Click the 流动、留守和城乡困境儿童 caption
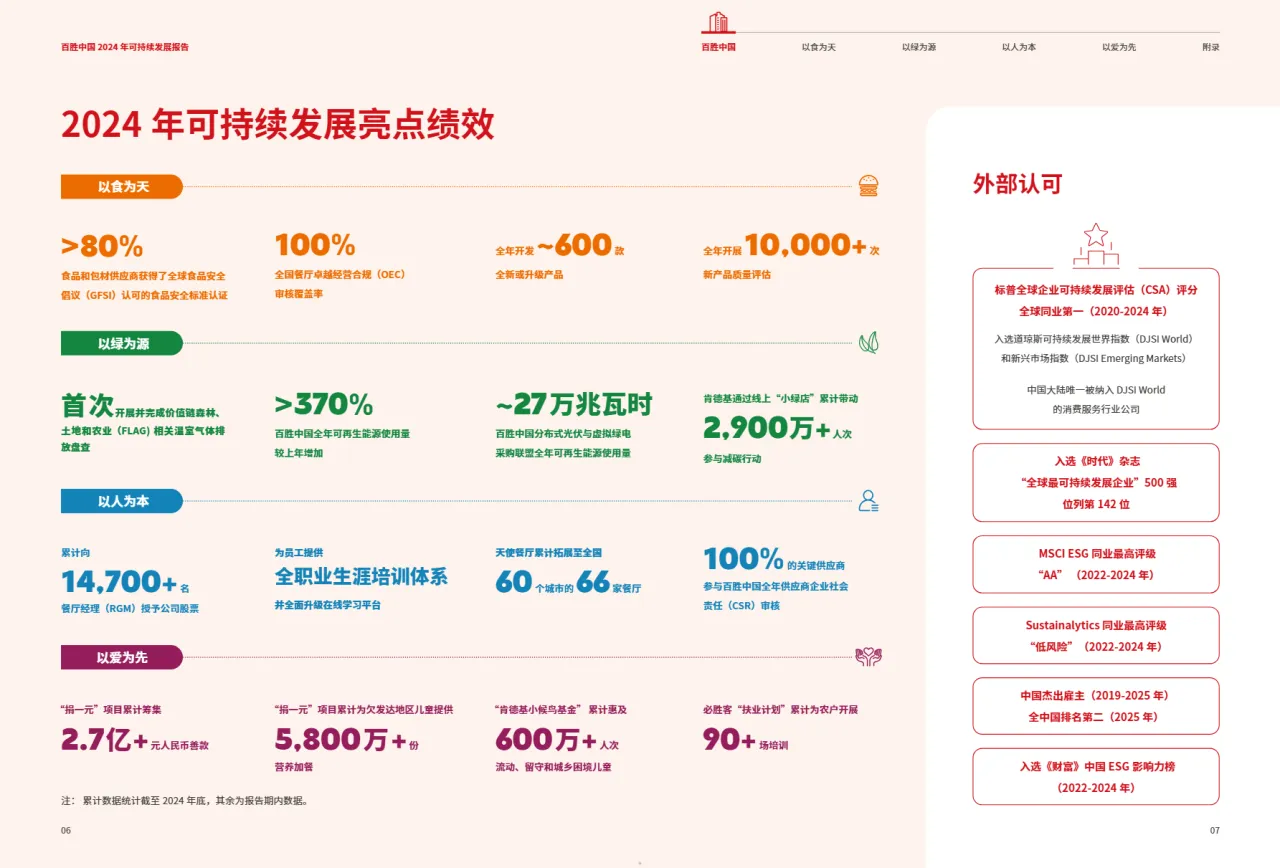The image size is (1280, 868). [x=553, y=767]
